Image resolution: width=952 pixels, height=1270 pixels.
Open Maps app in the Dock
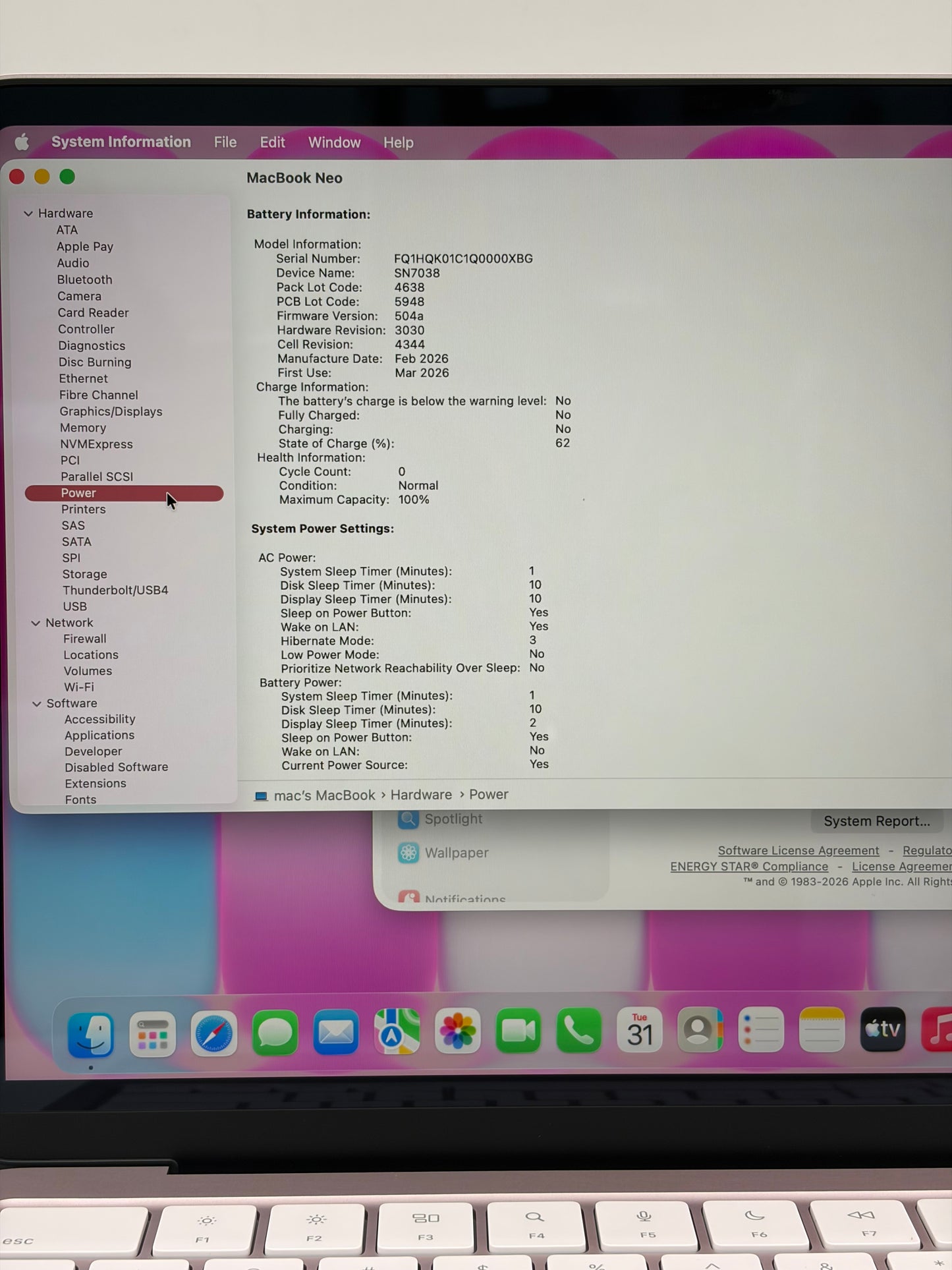(397, 1031)
